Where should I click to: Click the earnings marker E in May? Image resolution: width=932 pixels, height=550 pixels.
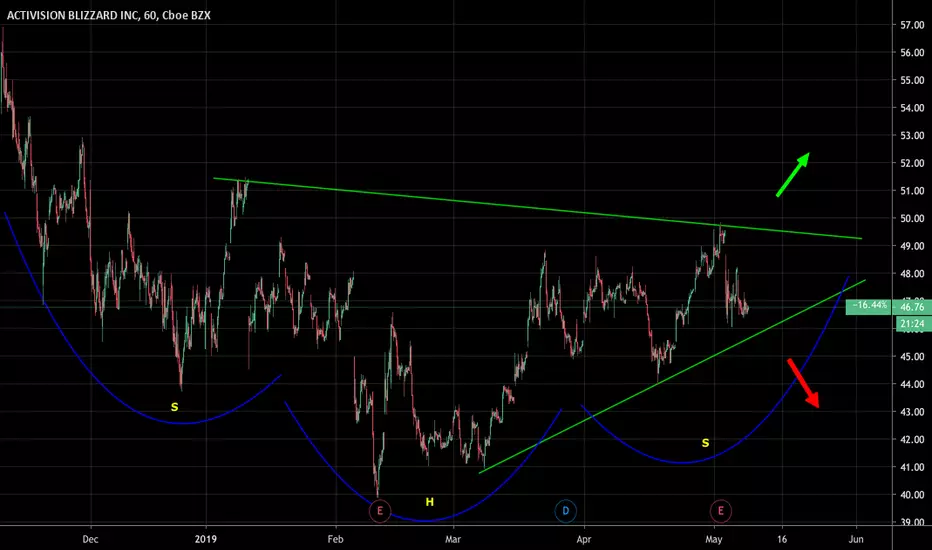pos(720,511)
